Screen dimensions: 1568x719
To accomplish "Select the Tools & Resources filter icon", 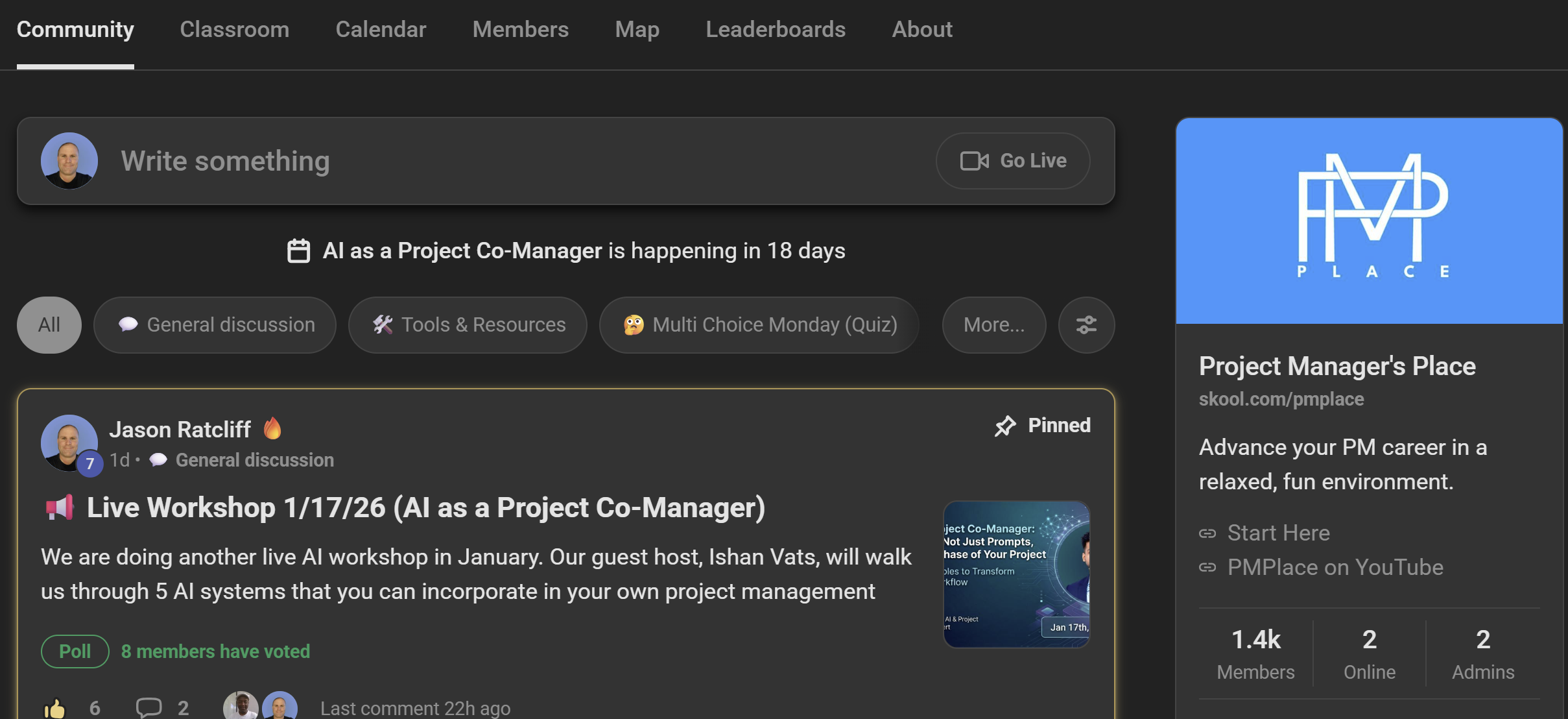I will point(383,324).
